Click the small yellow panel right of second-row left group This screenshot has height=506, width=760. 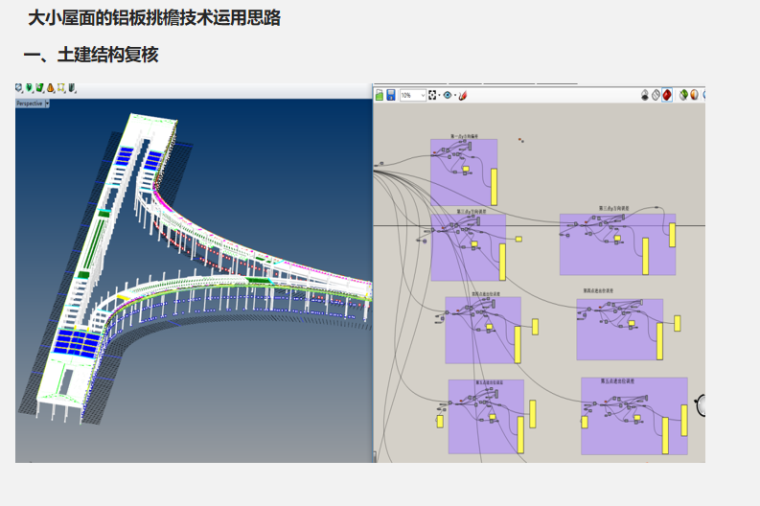(x=518, y=239)
